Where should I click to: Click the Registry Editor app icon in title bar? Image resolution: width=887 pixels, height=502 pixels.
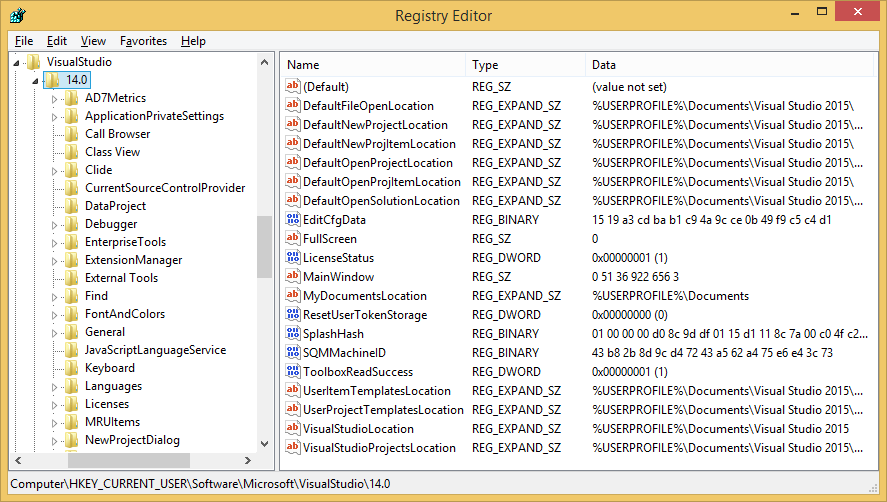coord(18,15)
